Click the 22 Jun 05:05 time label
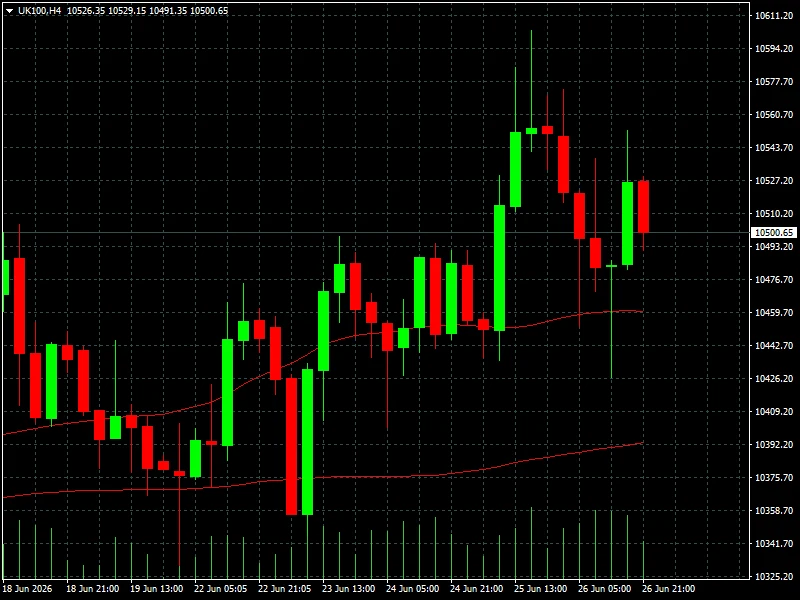The height and width of the screenshot is (600, 800). tap(221, 589)
